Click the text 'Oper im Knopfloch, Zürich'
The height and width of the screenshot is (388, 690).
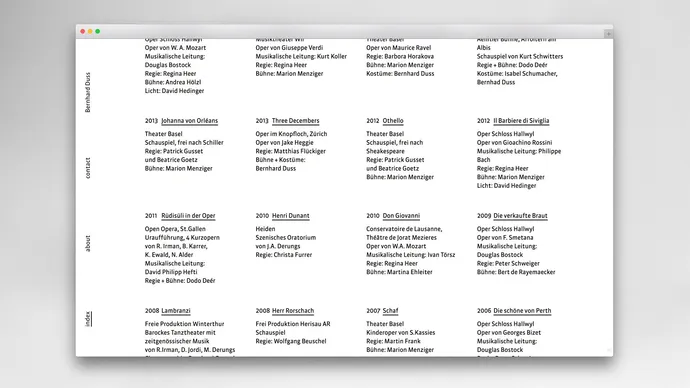[x=291, y=134]
